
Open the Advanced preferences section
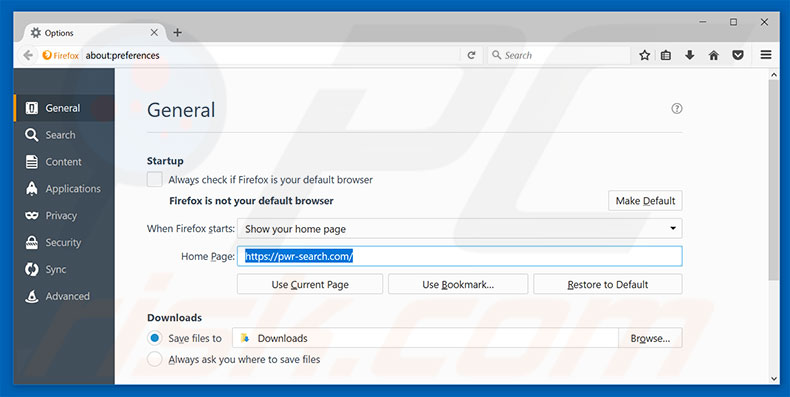(x=64, y=296)
